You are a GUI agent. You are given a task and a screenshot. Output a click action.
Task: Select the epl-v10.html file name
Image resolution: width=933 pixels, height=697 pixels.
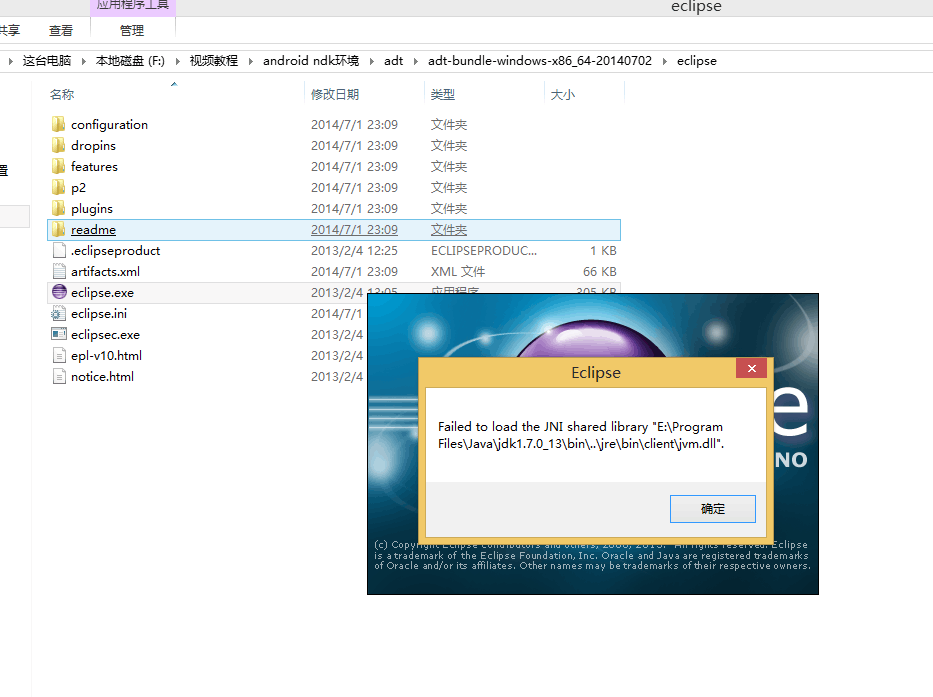click(x=107, y=355)
